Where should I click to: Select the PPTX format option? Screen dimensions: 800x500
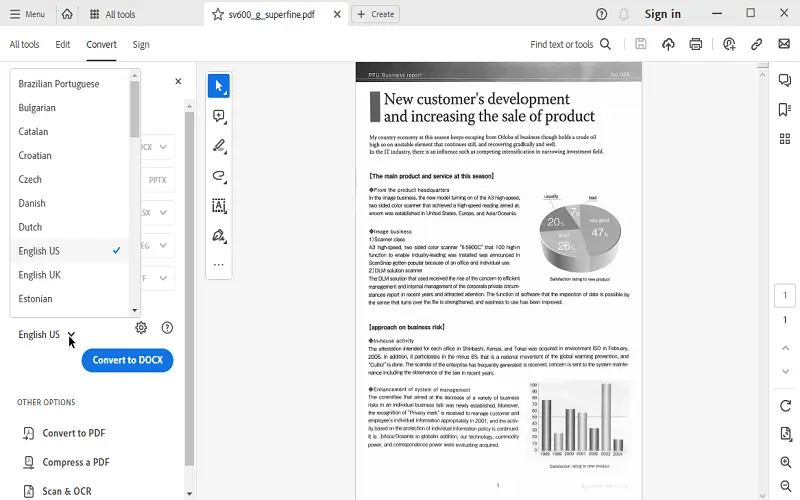[x=157, y=180]
